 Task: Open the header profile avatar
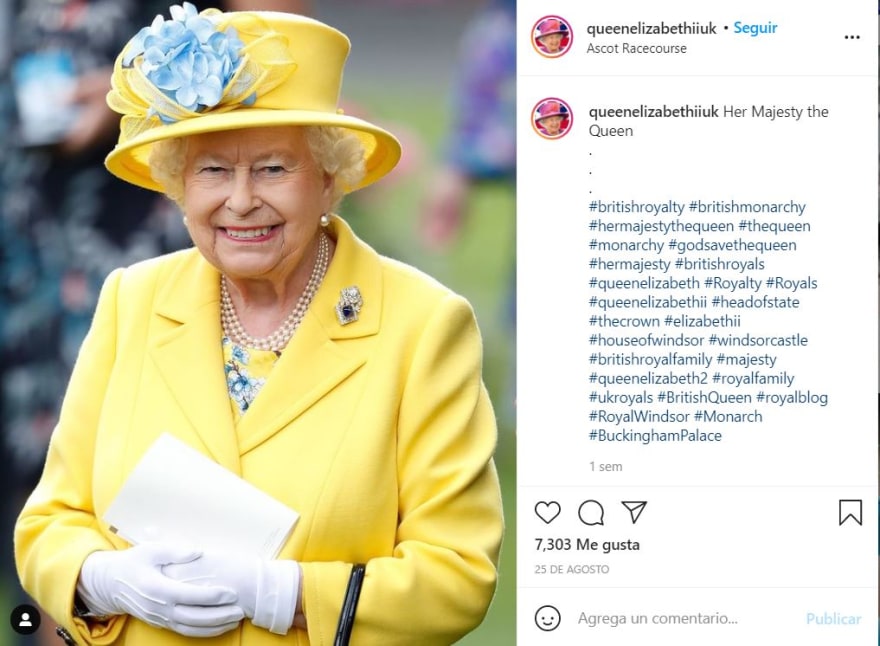(552, 36)
